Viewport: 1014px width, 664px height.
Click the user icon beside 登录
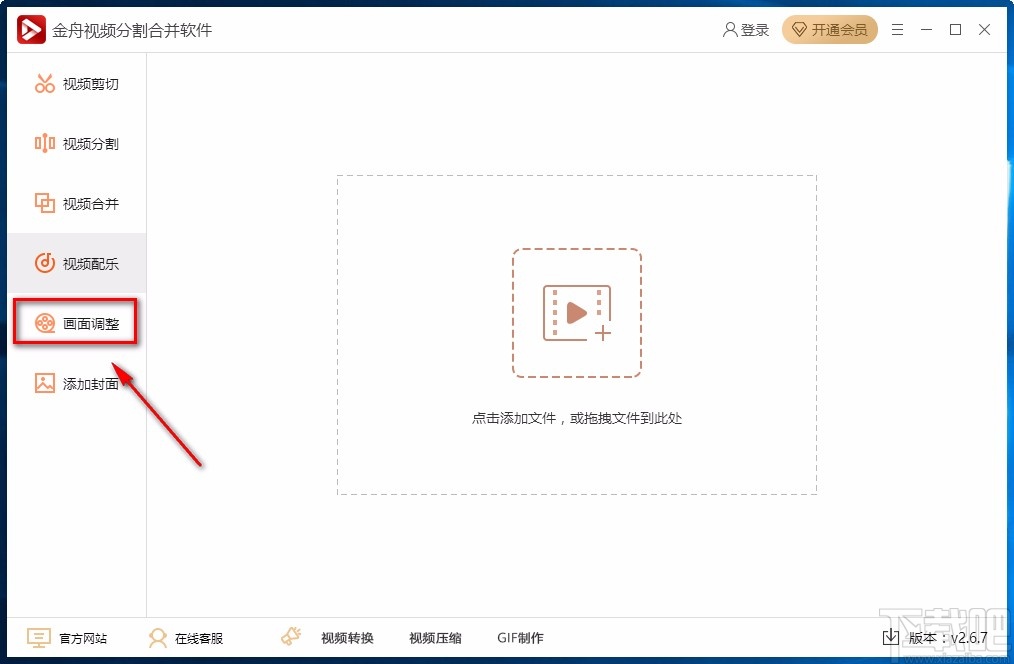pyautogui.click(x=729, y=29)
